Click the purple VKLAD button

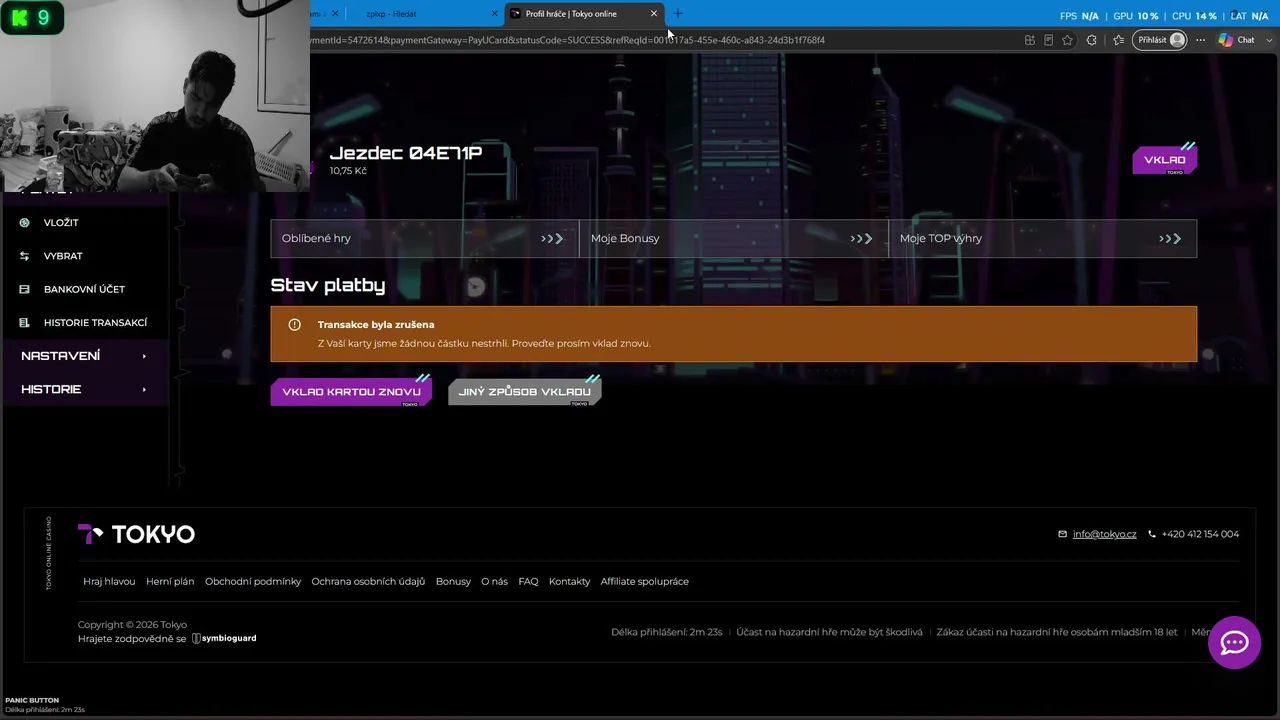point(1164,160)
